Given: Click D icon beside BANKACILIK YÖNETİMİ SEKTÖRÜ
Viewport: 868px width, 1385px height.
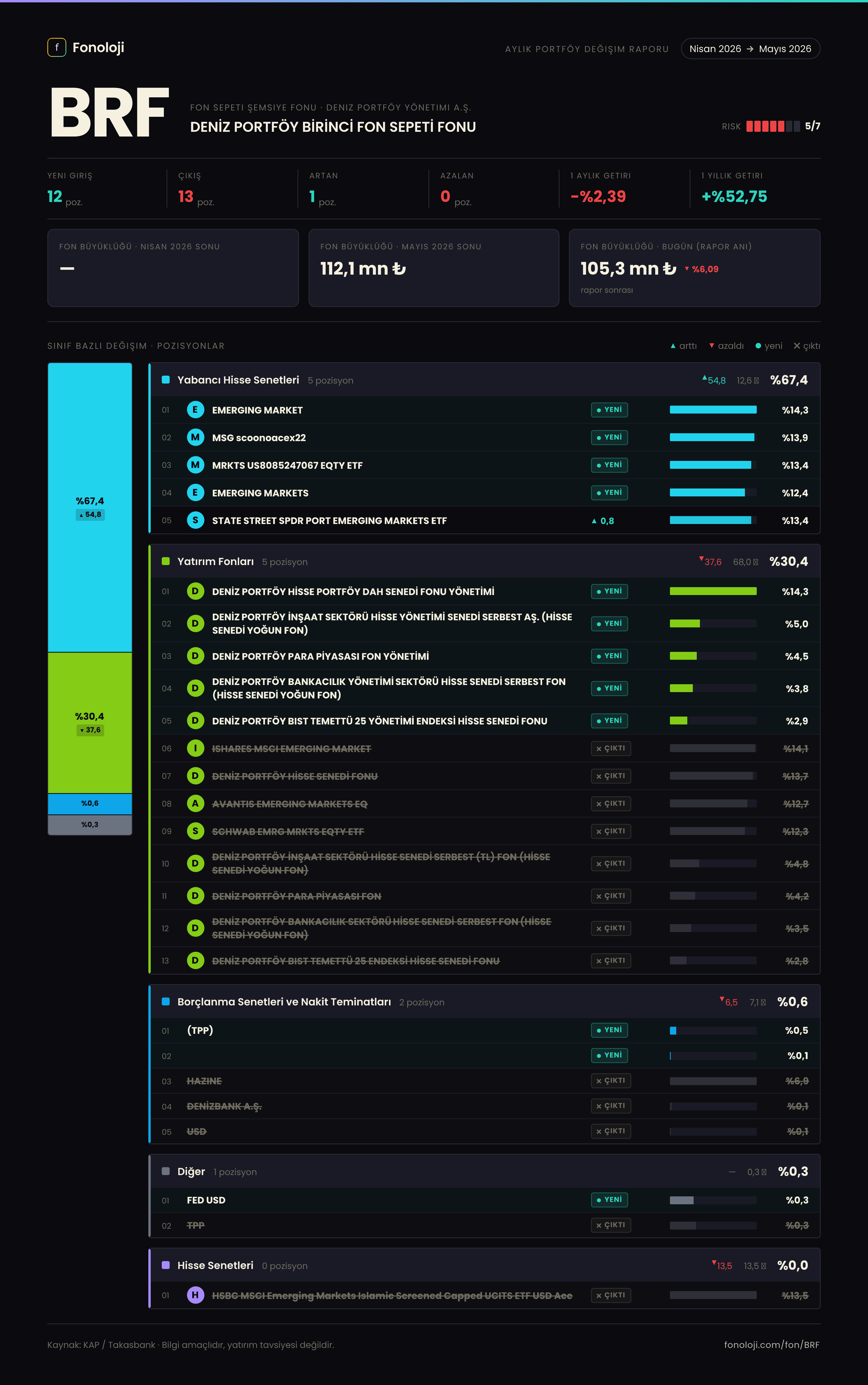Looking at the screenshot, I should (195, 688).
